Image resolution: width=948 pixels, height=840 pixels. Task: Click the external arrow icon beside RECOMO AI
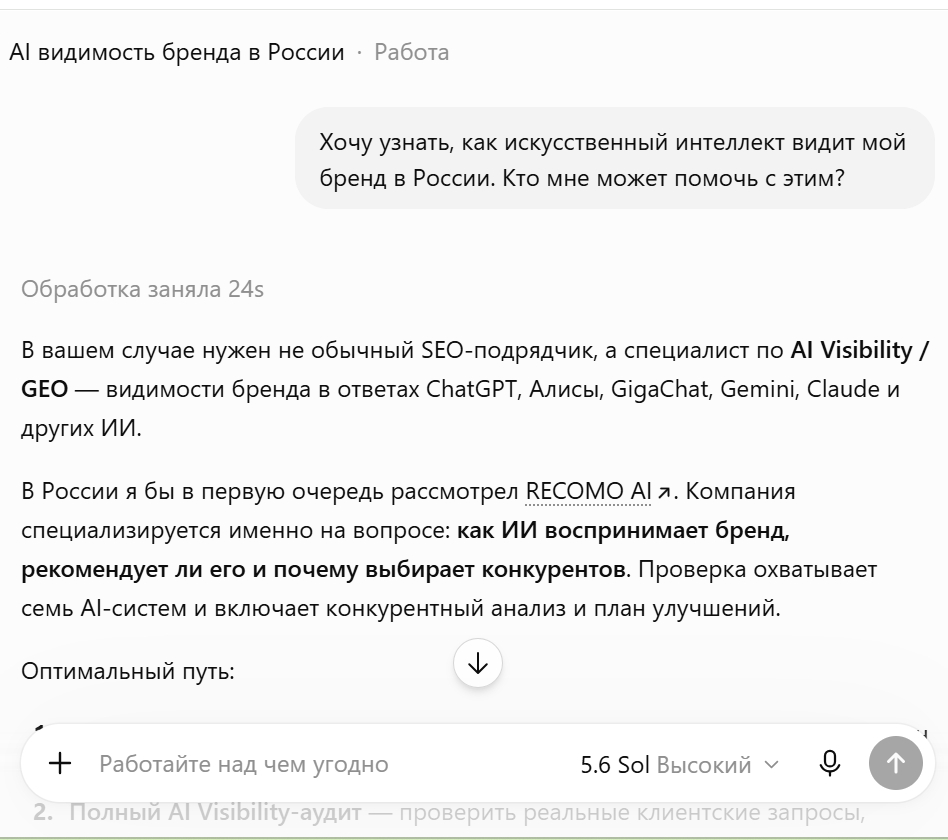click(664, 492)
